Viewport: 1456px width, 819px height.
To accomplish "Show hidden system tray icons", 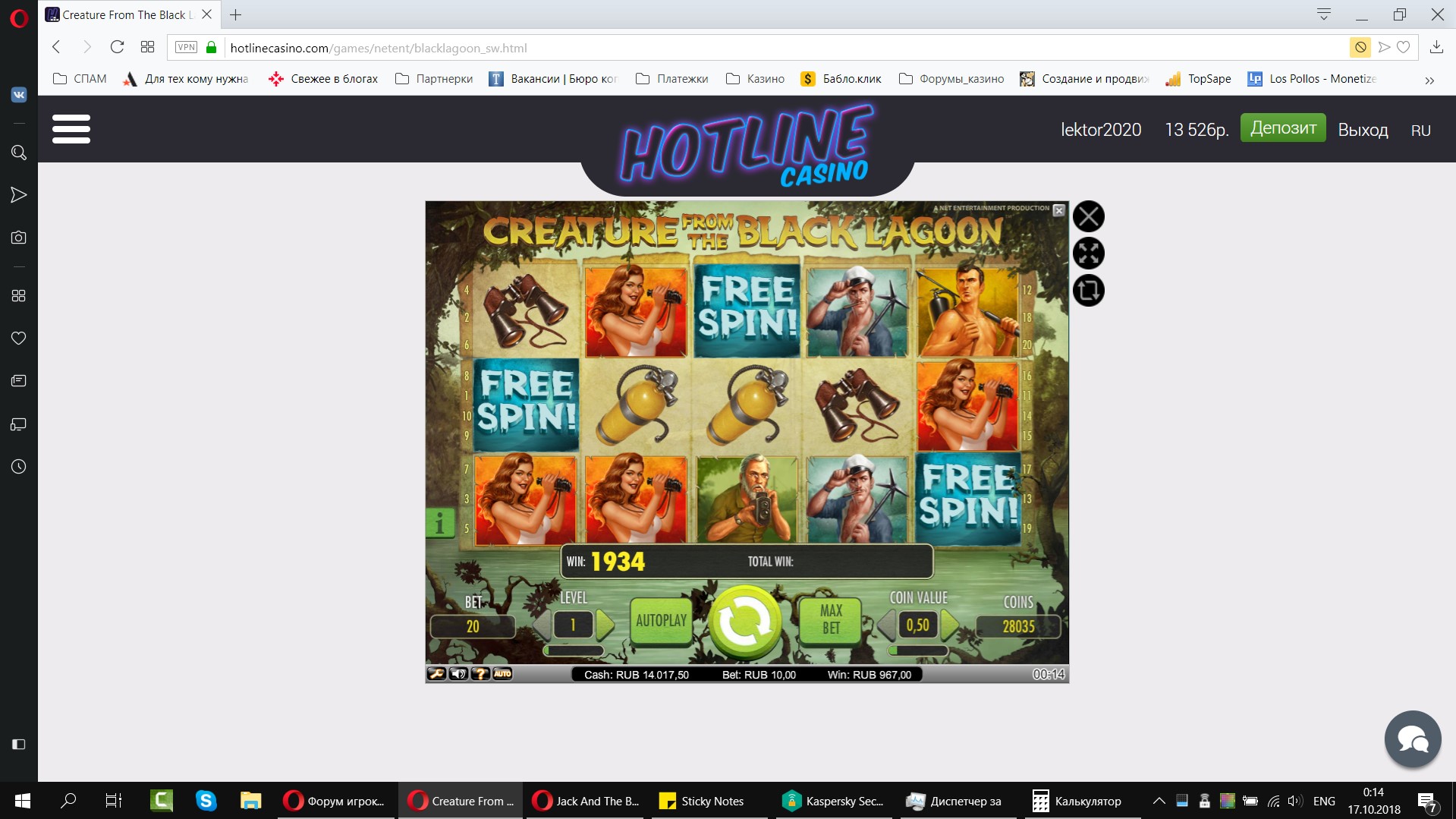I will [1159, 801].
